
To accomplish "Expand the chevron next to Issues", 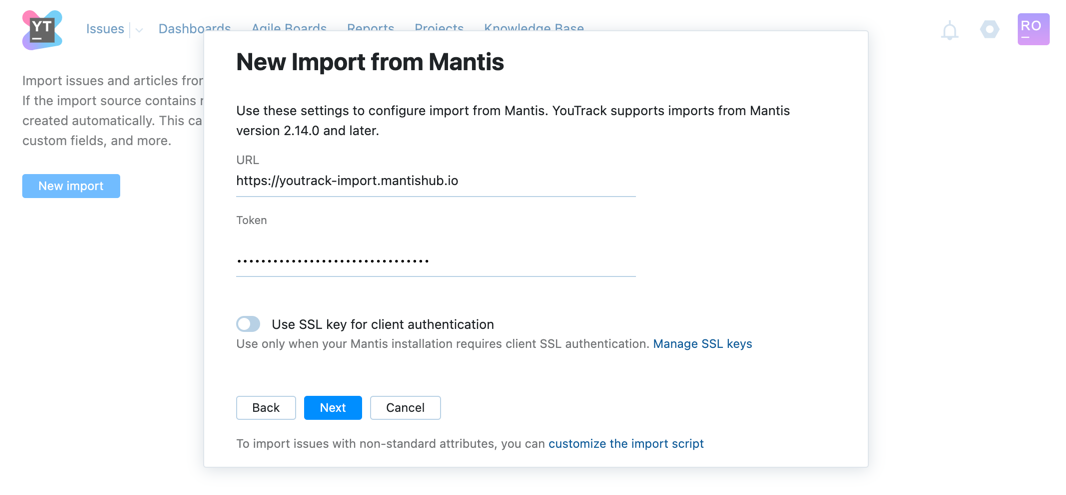I will click(x=139, y=30).
